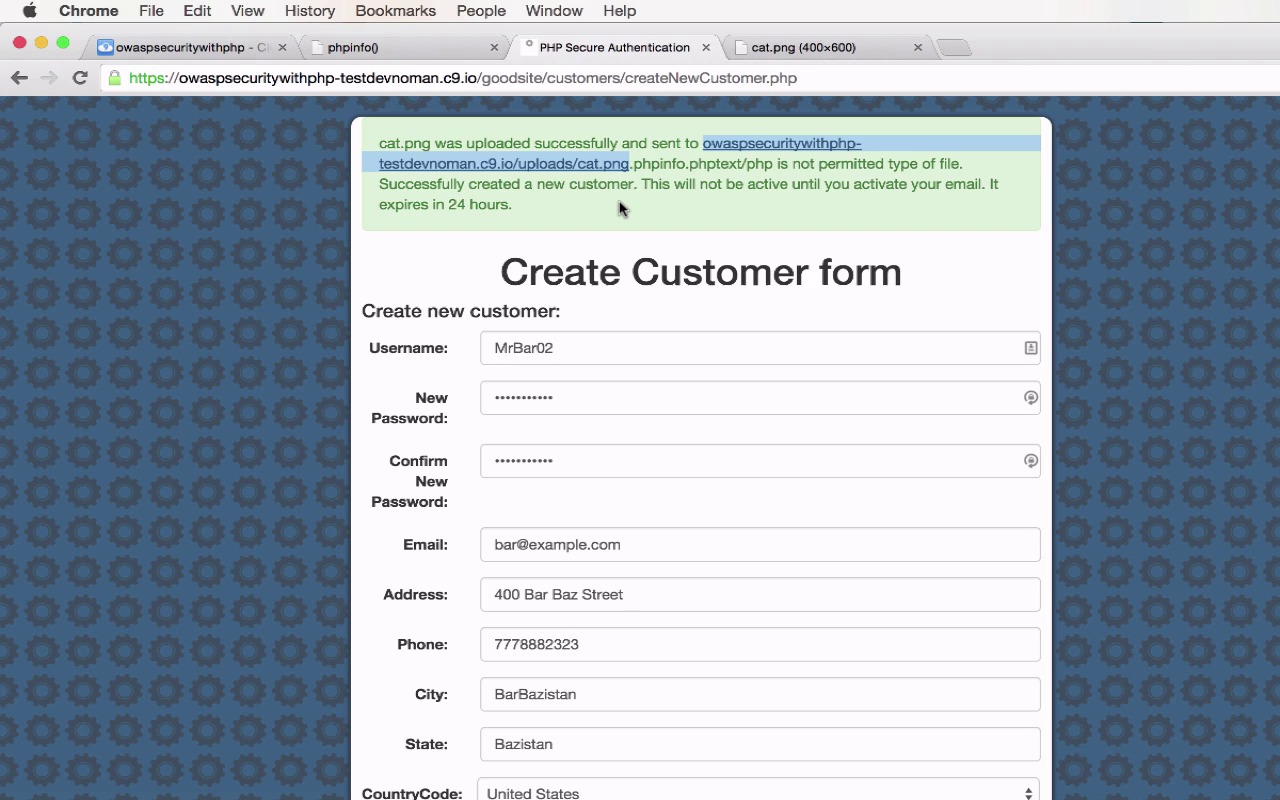Click the Confirm New Password field
Viewport: 1280px width, 800px height.
760,461
